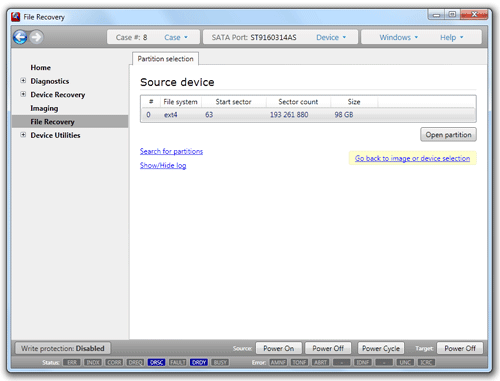Click the 98 GB size cell
The image size is (500, 381).
(x=344, y=115)
